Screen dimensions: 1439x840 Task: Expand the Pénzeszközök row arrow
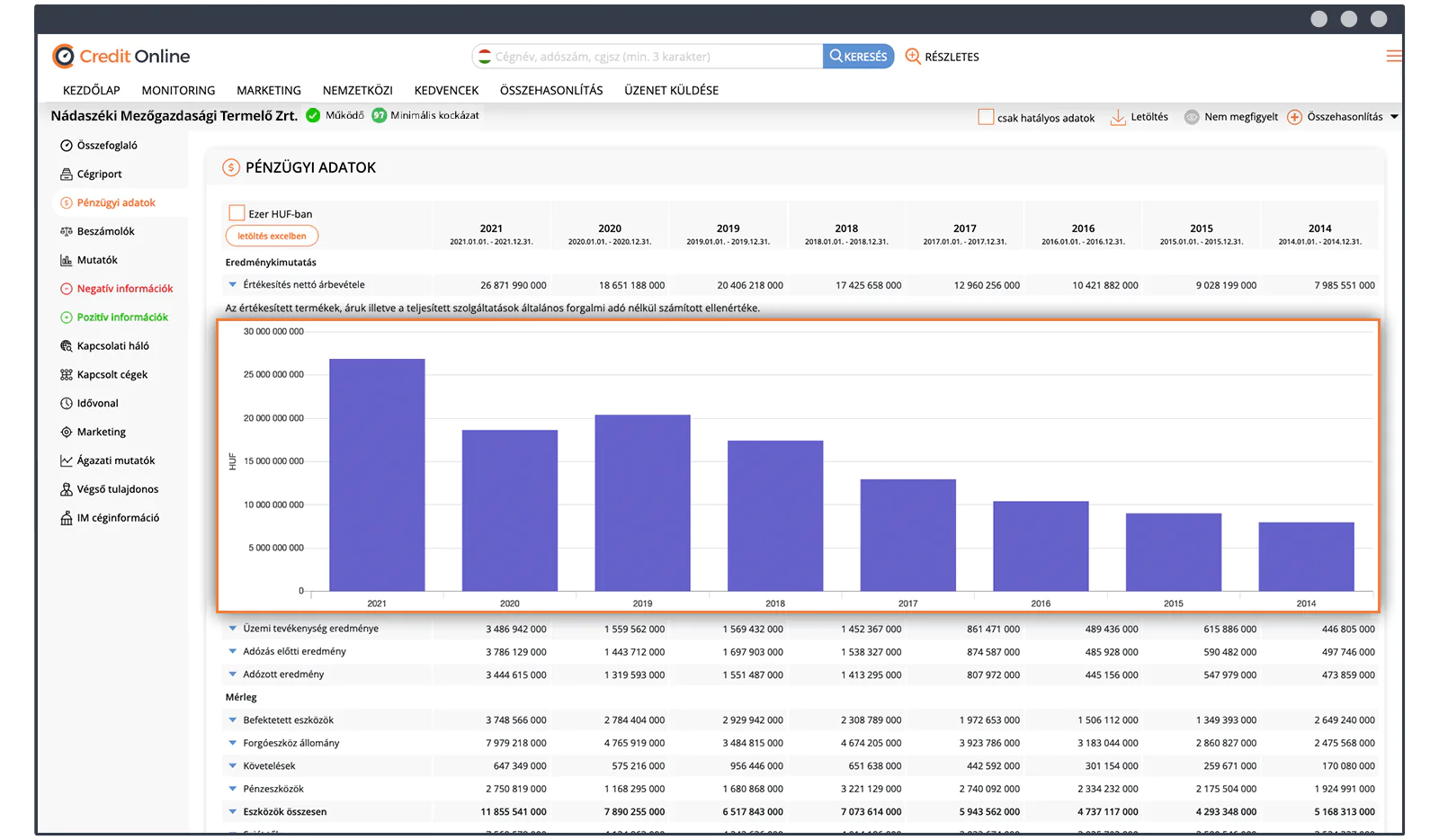233,789
